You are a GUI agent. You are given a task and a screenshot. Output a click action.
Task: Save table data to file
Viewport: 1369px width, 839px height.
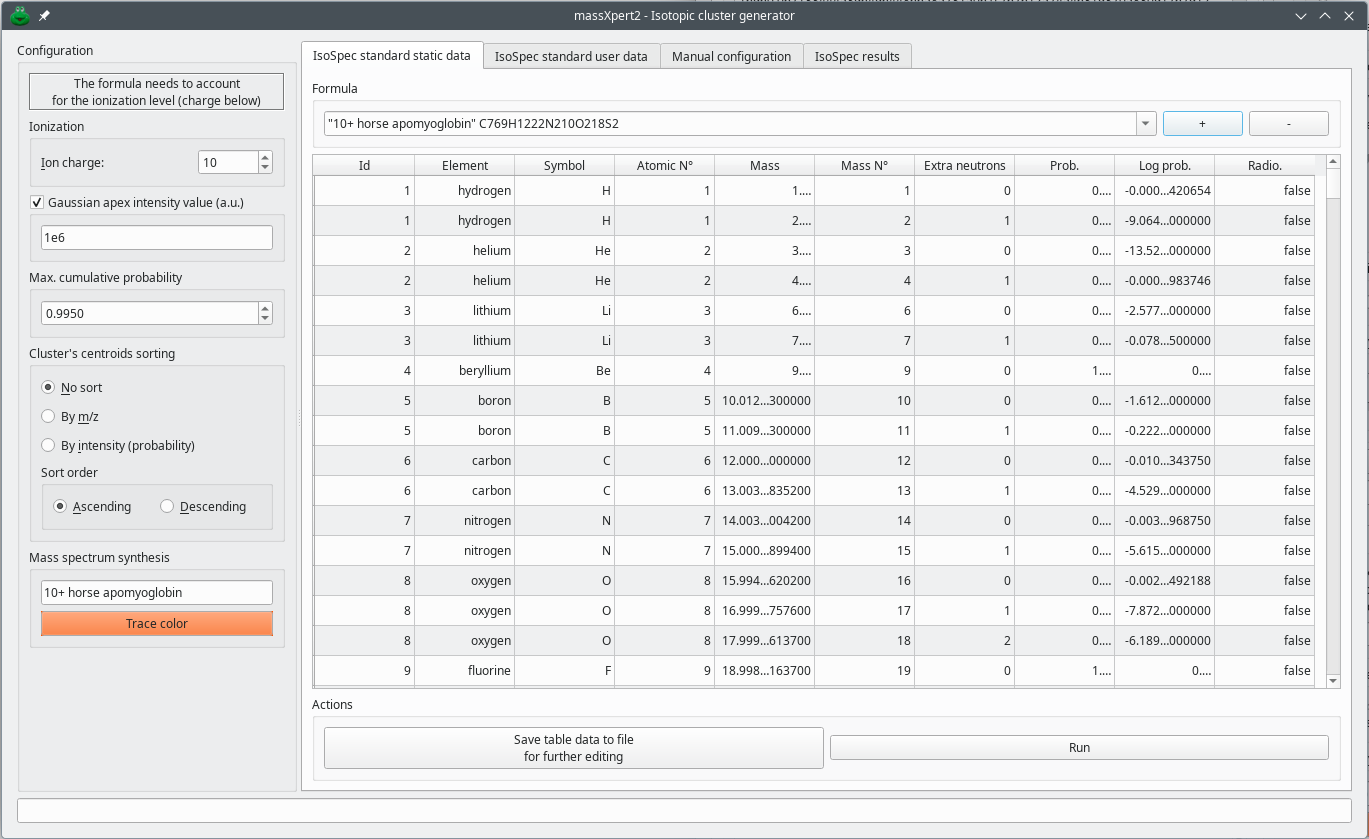coord(573,747)
